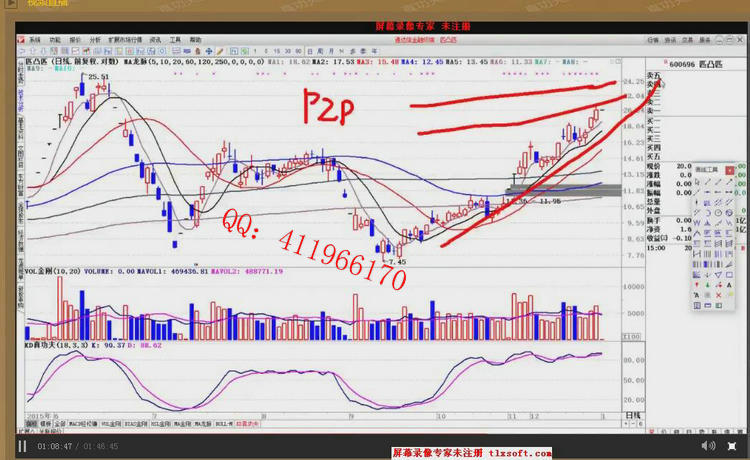Toggle the video fullscreen icon
750x460 pixels.
tap(731, 446)
